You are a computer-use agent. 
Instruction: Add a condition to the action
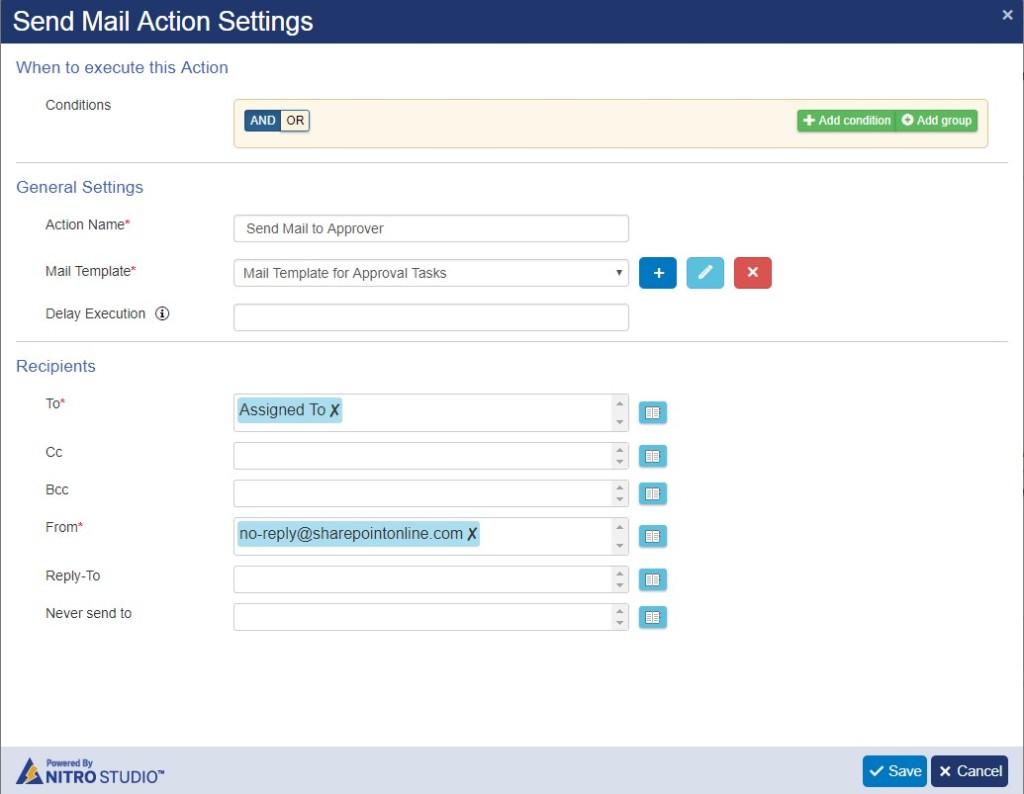click(844, 120)
